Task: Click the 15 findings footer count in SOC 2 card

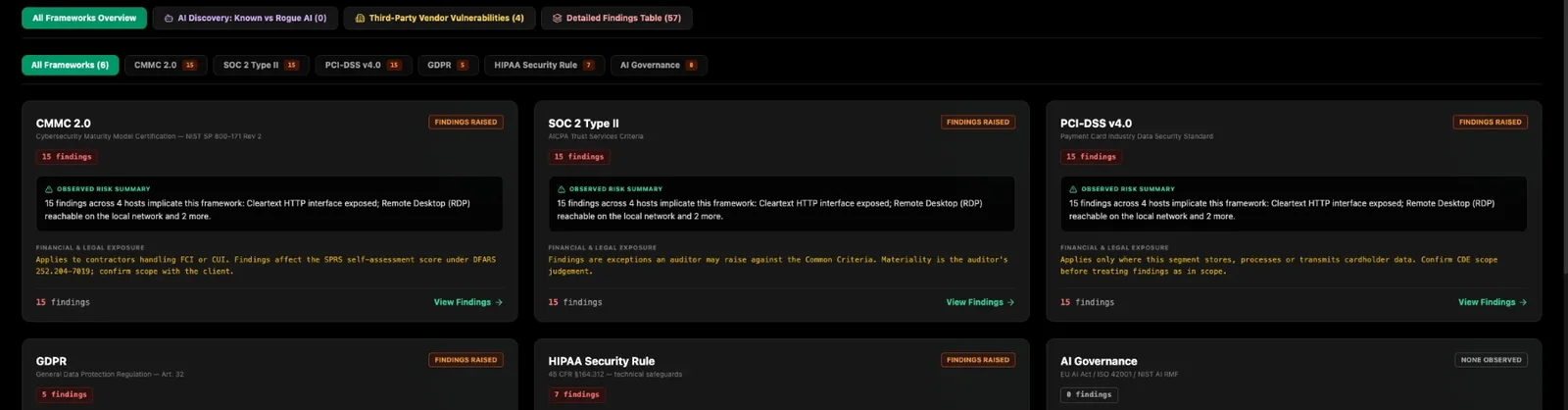Action: coord(575,302)
